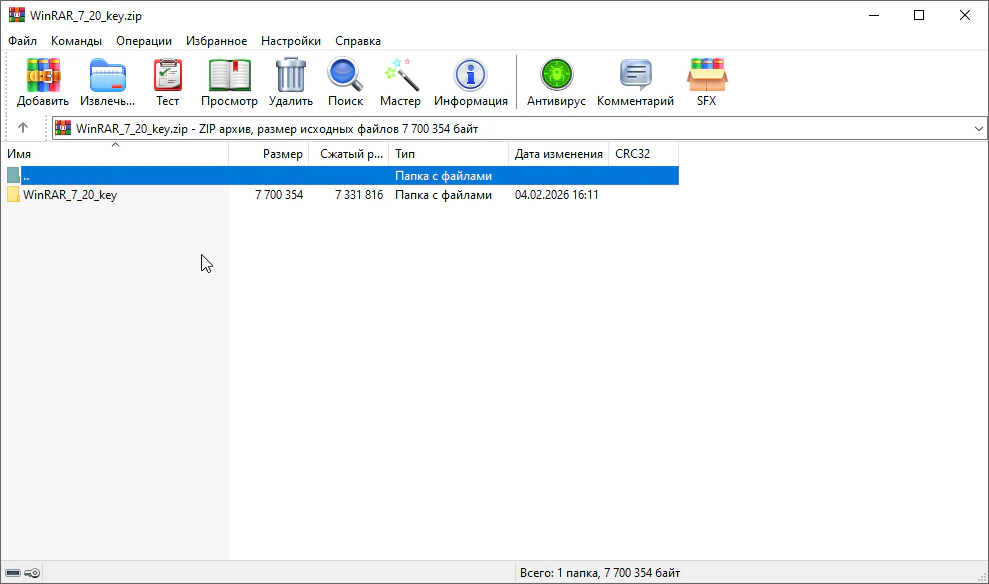
Task: Sort by Размер column header
Action: (x=282, y=154)
